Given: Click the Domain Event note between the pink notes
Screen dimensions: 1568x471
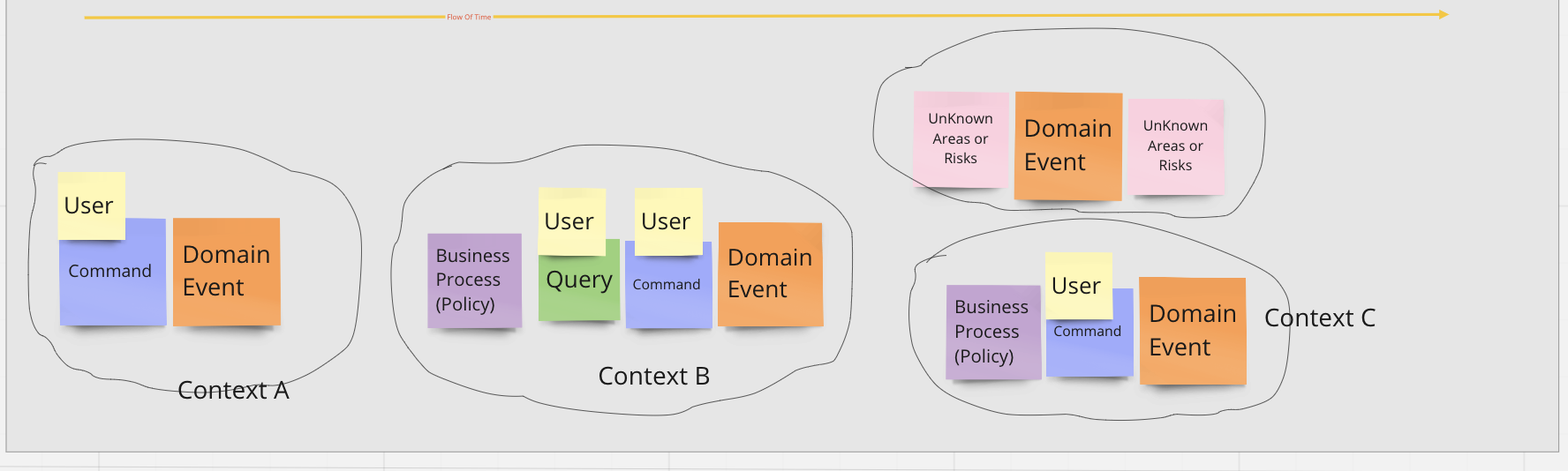Looking at the screenshot, I should [x=1067, y=146].
